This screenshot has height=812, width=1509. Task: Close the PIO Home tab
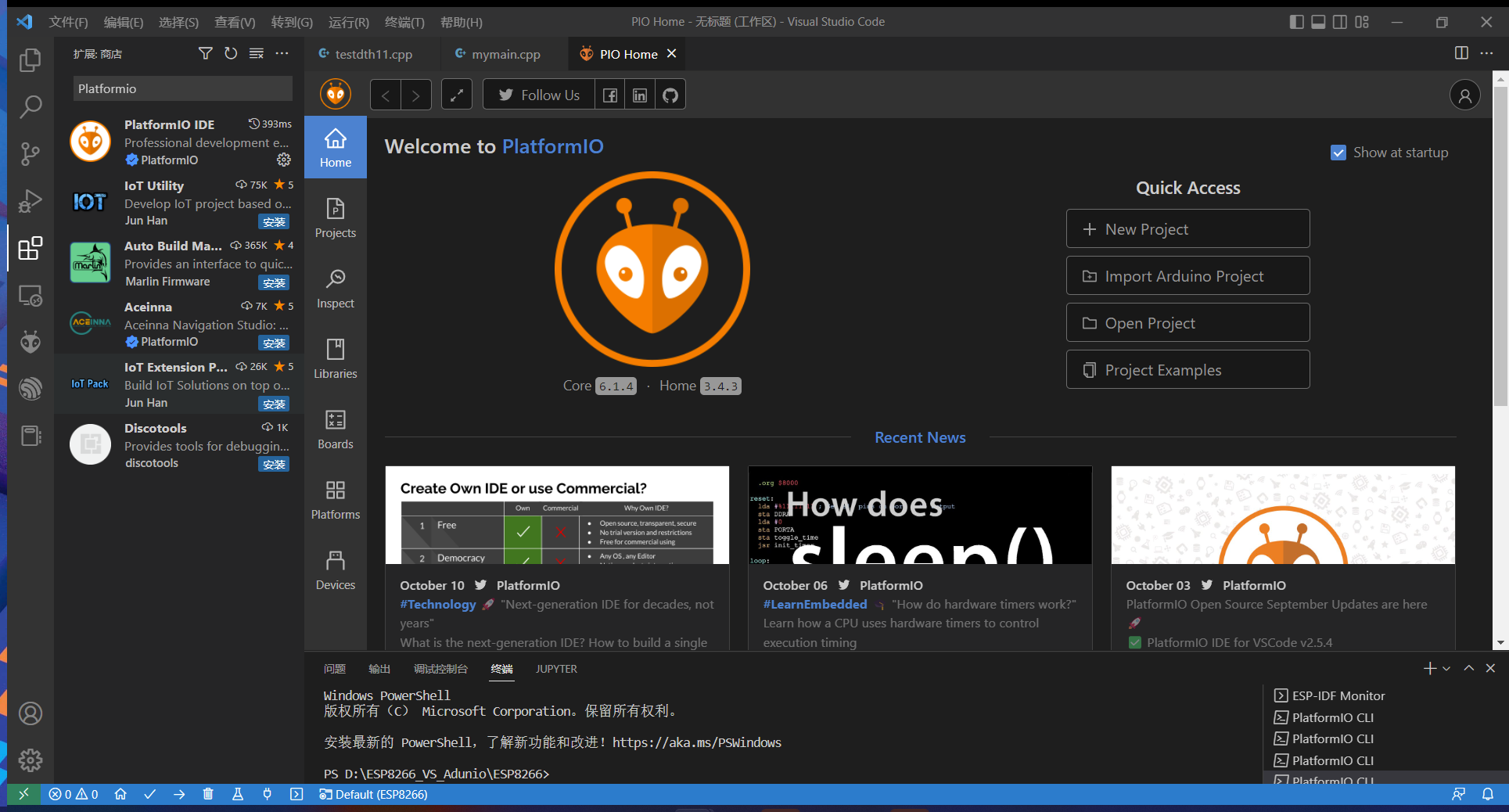point(671,53)
